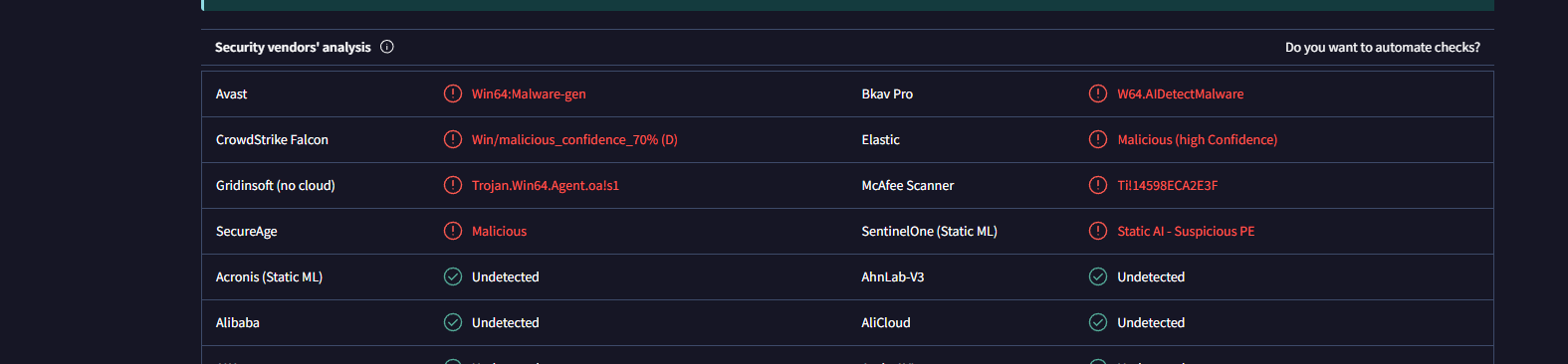Open the 'Do you want to automate checks?' link

[x=1383, y=47]
